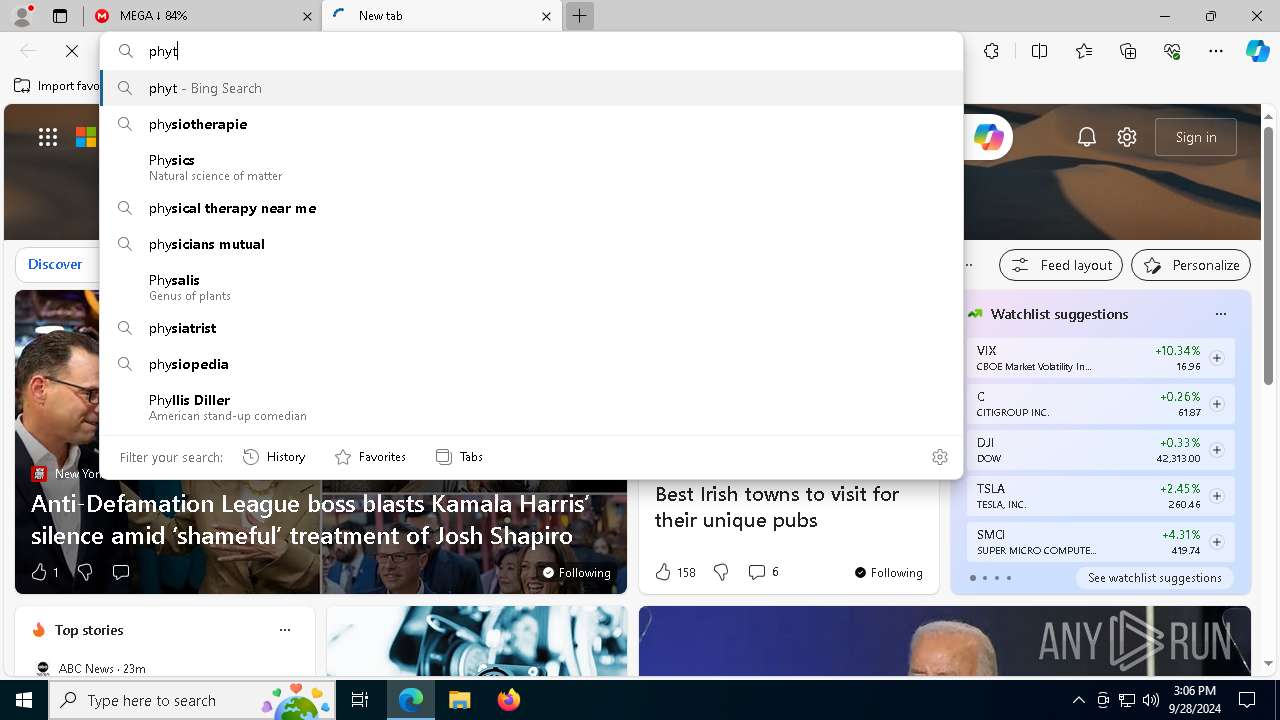Stop loading the page
Viewport: 1280px width, 720px height.
(x=72, y=51)
